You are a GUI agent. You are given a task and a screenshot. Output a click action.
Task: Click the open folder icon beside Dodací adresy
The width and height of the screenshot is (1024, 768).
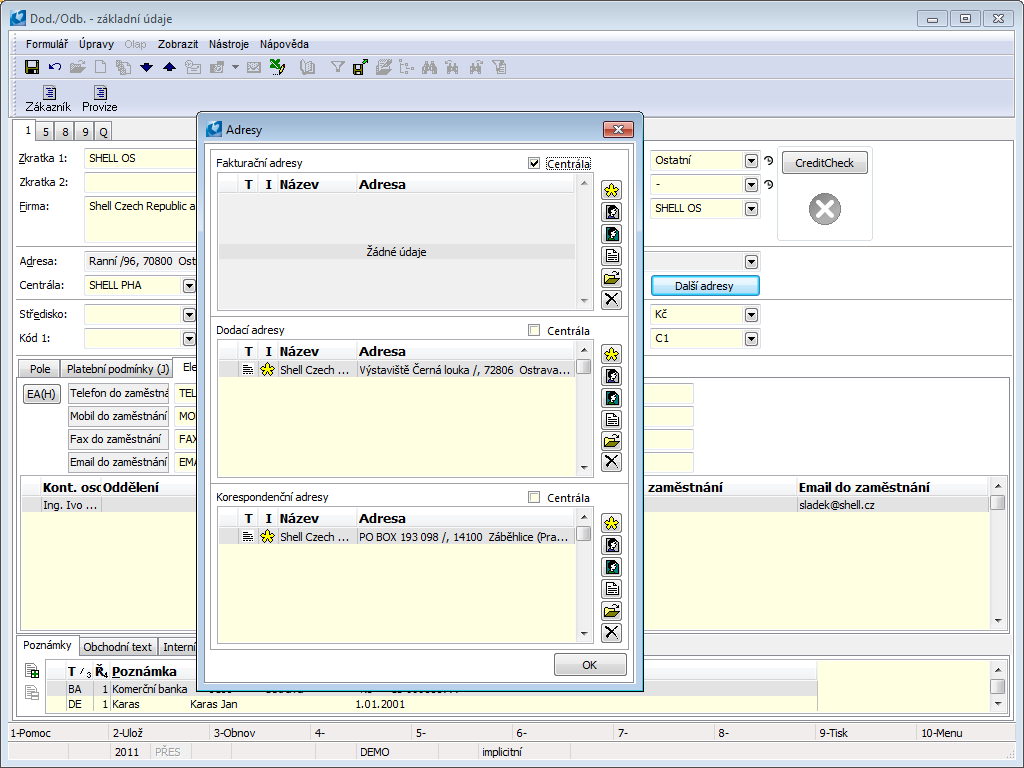[612, 441]
